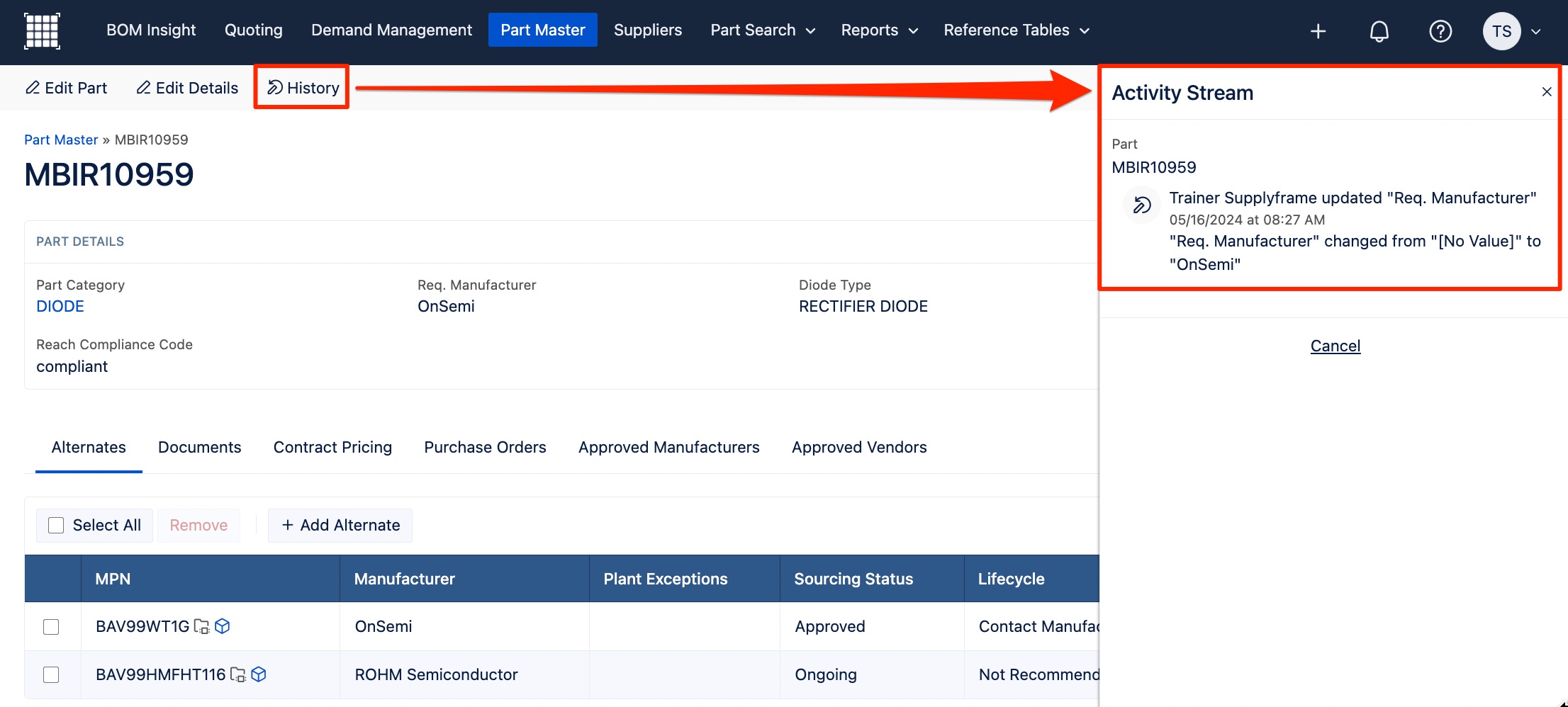1568x707 pixels.
Task: Open Demand Management
Action: click(x=391, y=30)
